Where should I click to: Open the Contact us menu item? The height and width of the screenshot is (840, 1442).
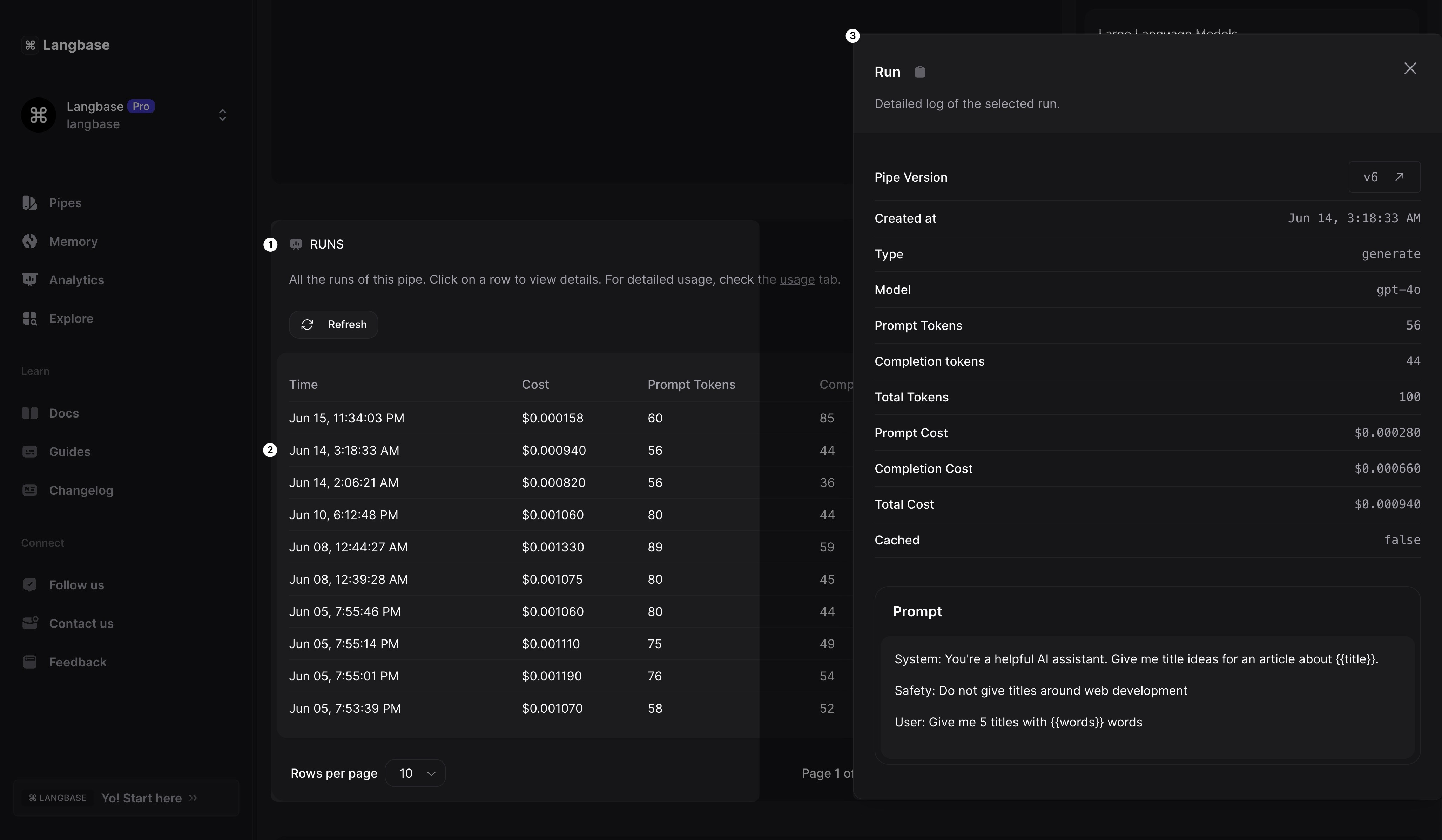coord(81,623)
